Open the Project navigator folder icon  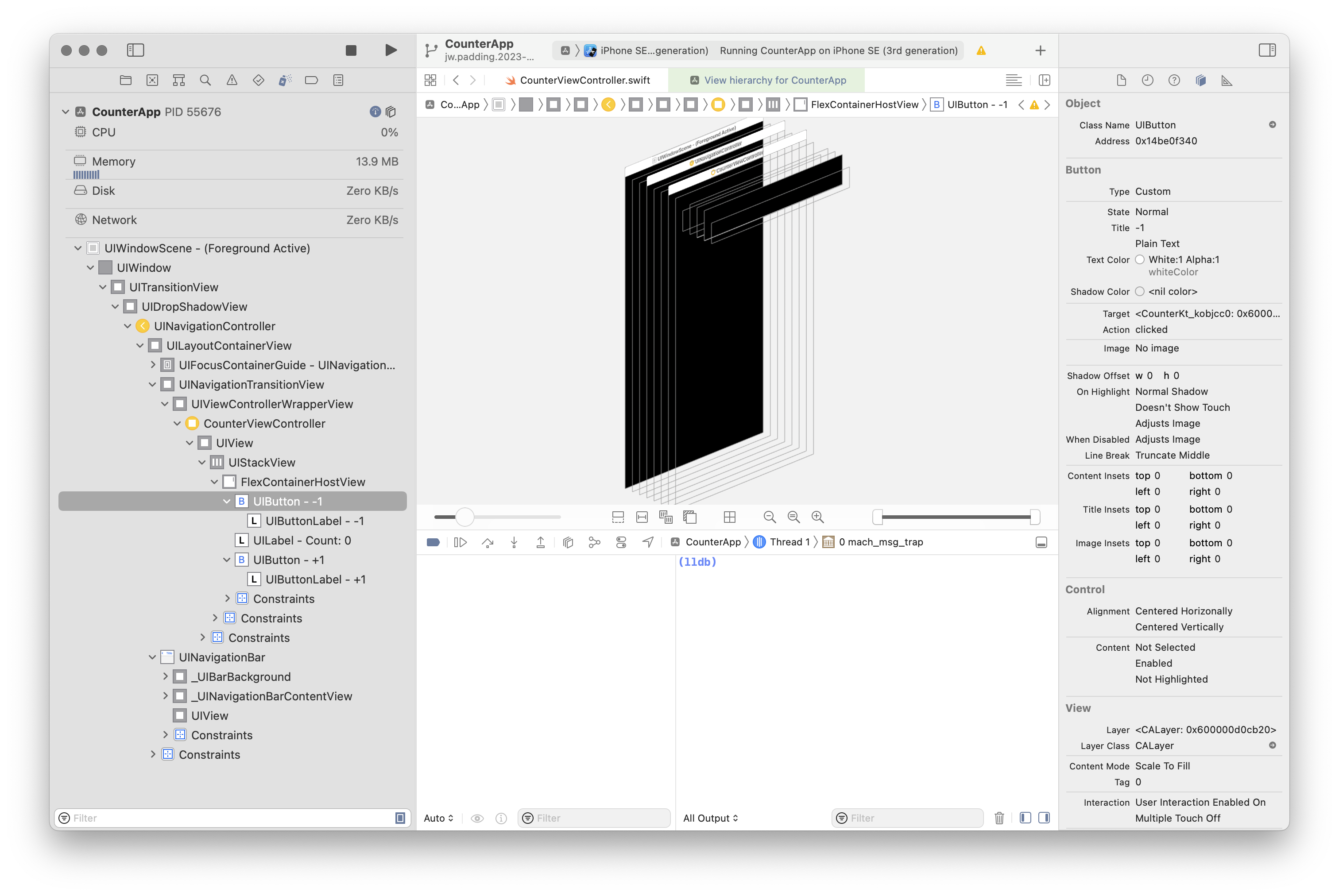[126, 81]
